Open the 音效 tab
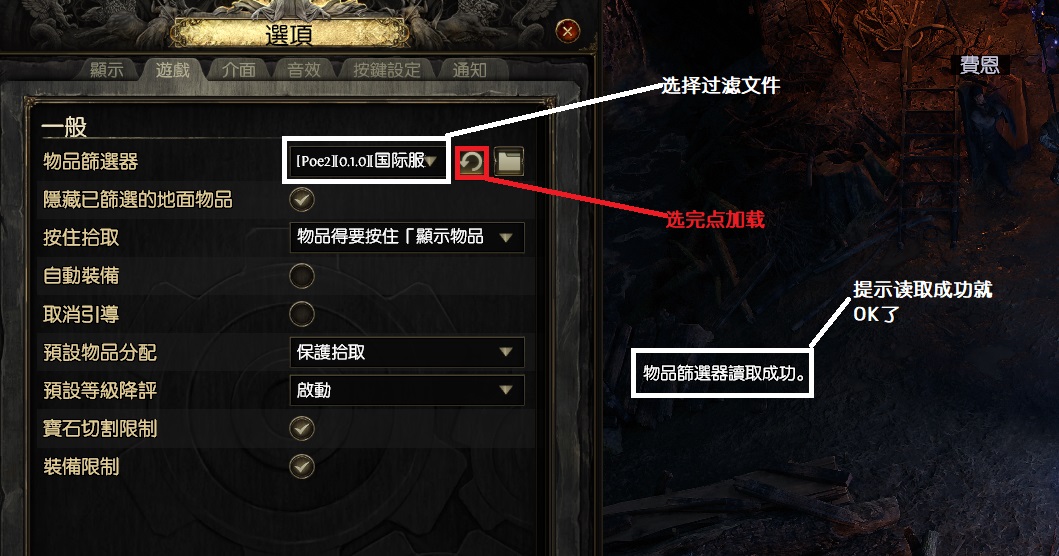 pyautogui.click(x=304, y=70)
